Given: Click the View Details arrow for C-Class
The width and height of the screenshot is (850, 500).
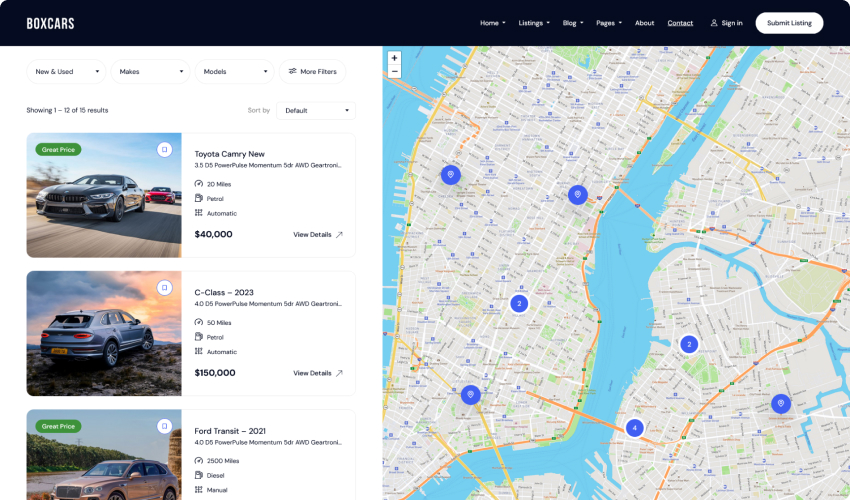Looking at the screenshot, I should pos(339,373).
